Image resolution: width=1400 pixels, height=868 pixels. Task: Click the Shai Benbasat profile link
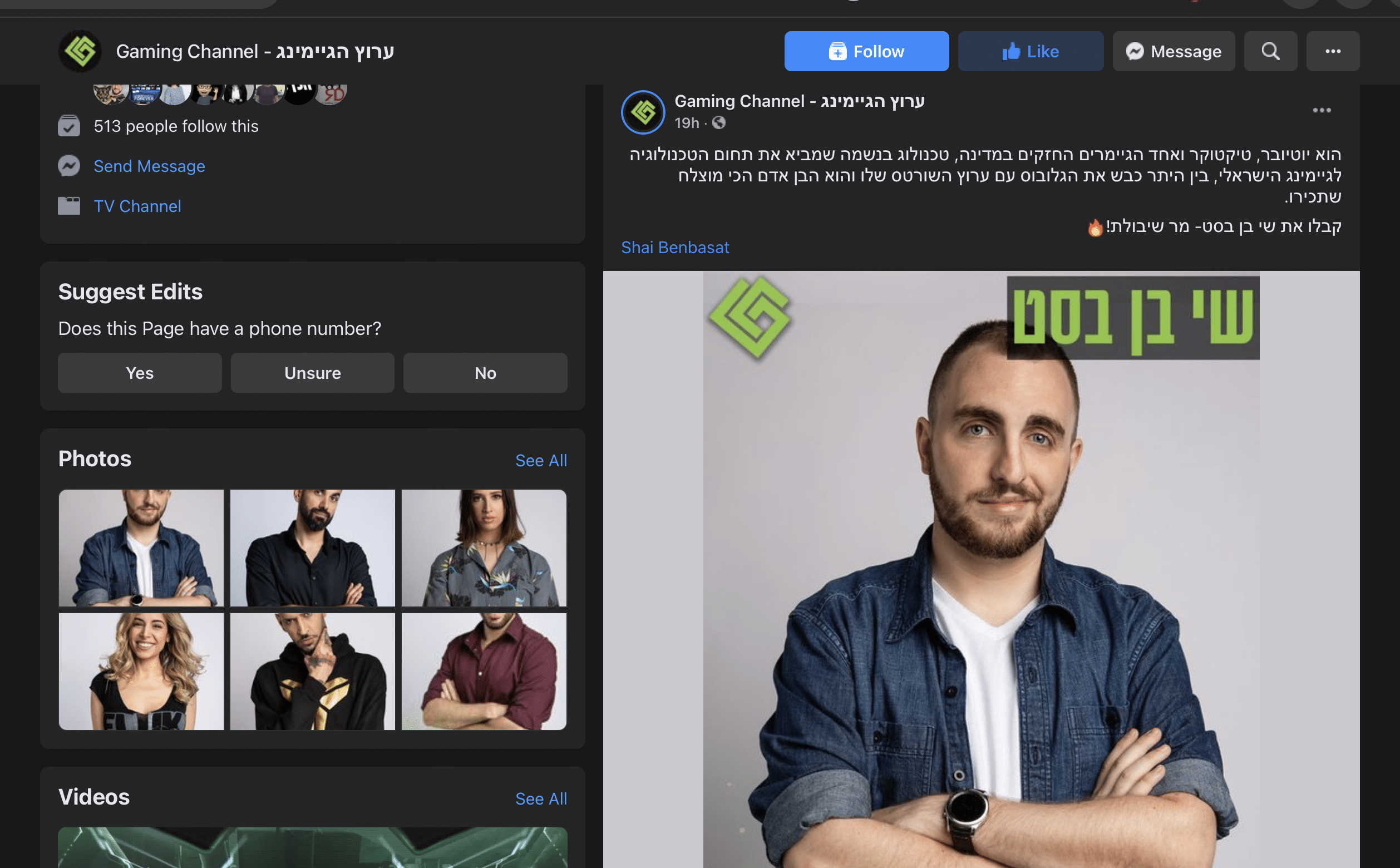pos(675,246)
